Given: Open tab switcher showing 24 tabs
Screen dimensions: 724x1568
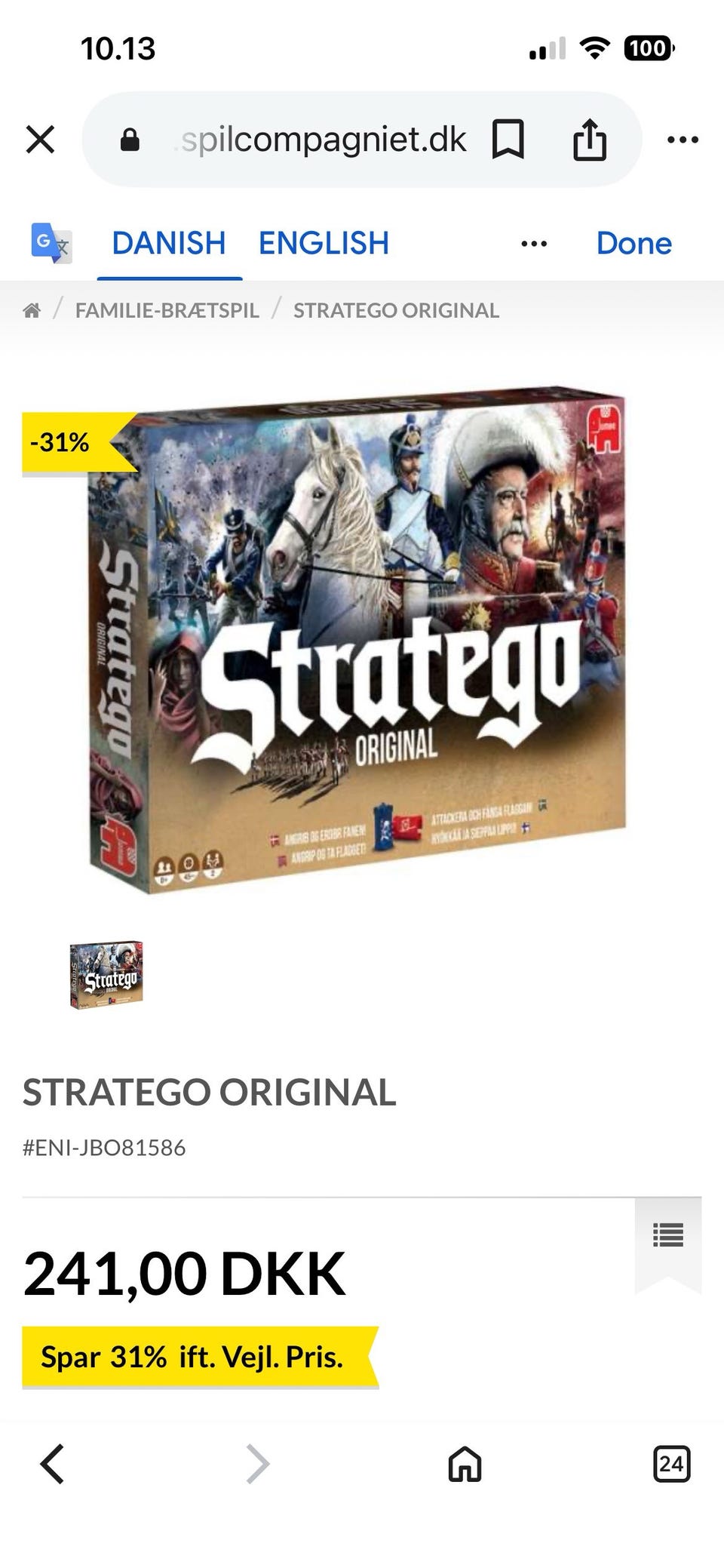Looking at the screenshot, I should 671,1464.
